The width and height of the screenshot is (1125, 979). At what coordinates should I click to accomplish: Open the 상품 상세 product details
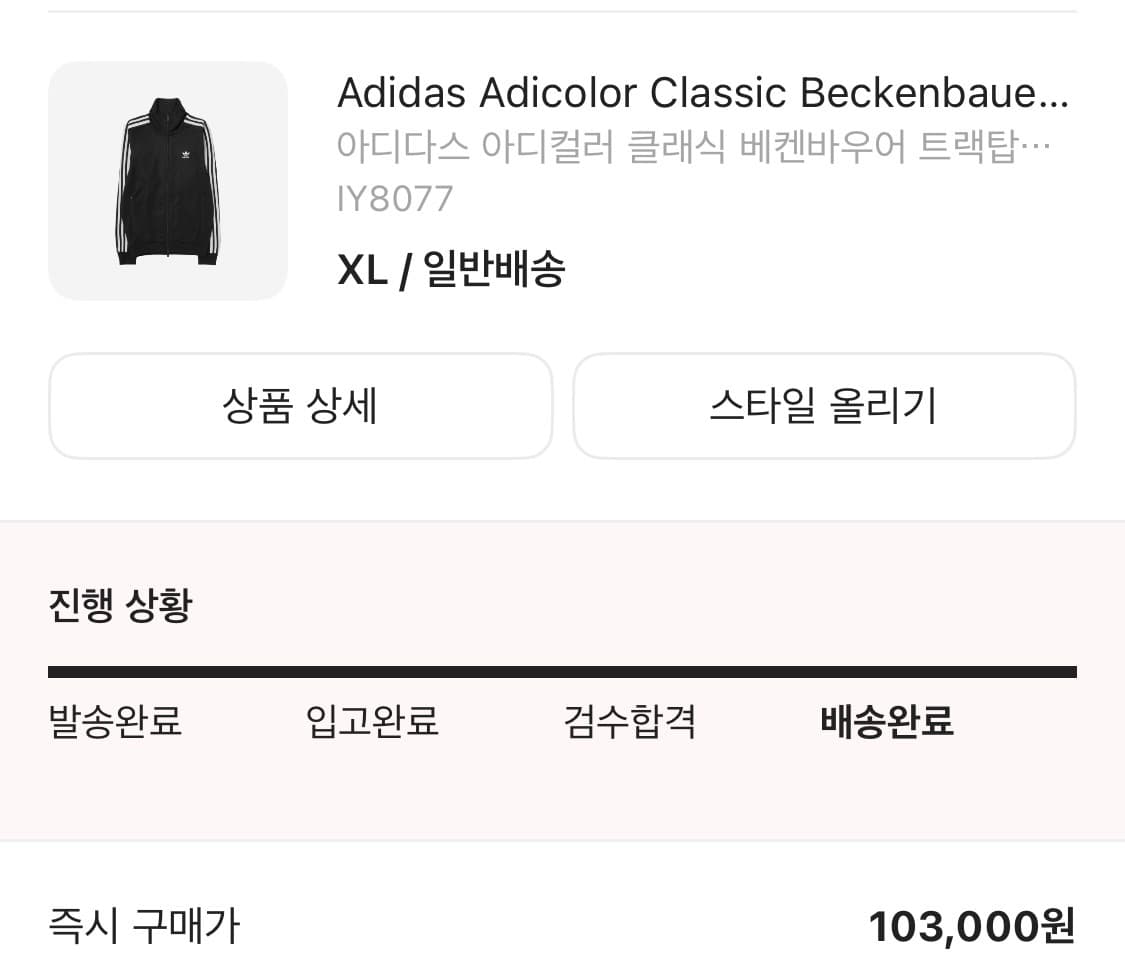point(300,406)
